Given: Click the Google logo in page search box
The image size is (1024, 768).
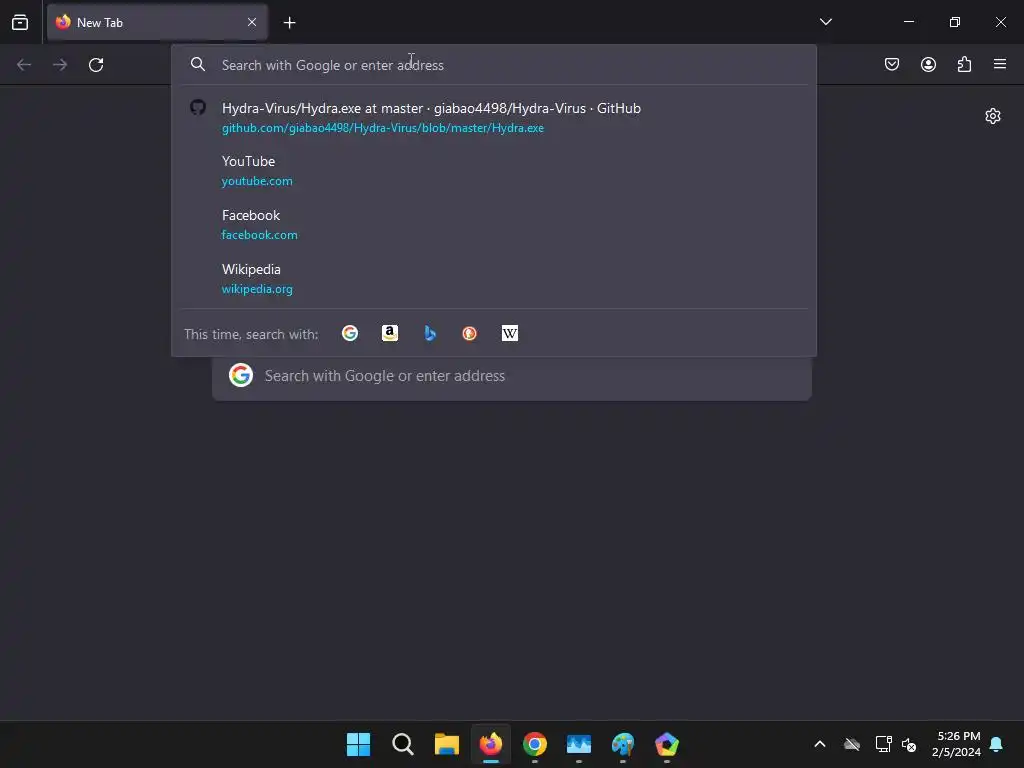Looking at the screenshot, I should coord(241,376).
